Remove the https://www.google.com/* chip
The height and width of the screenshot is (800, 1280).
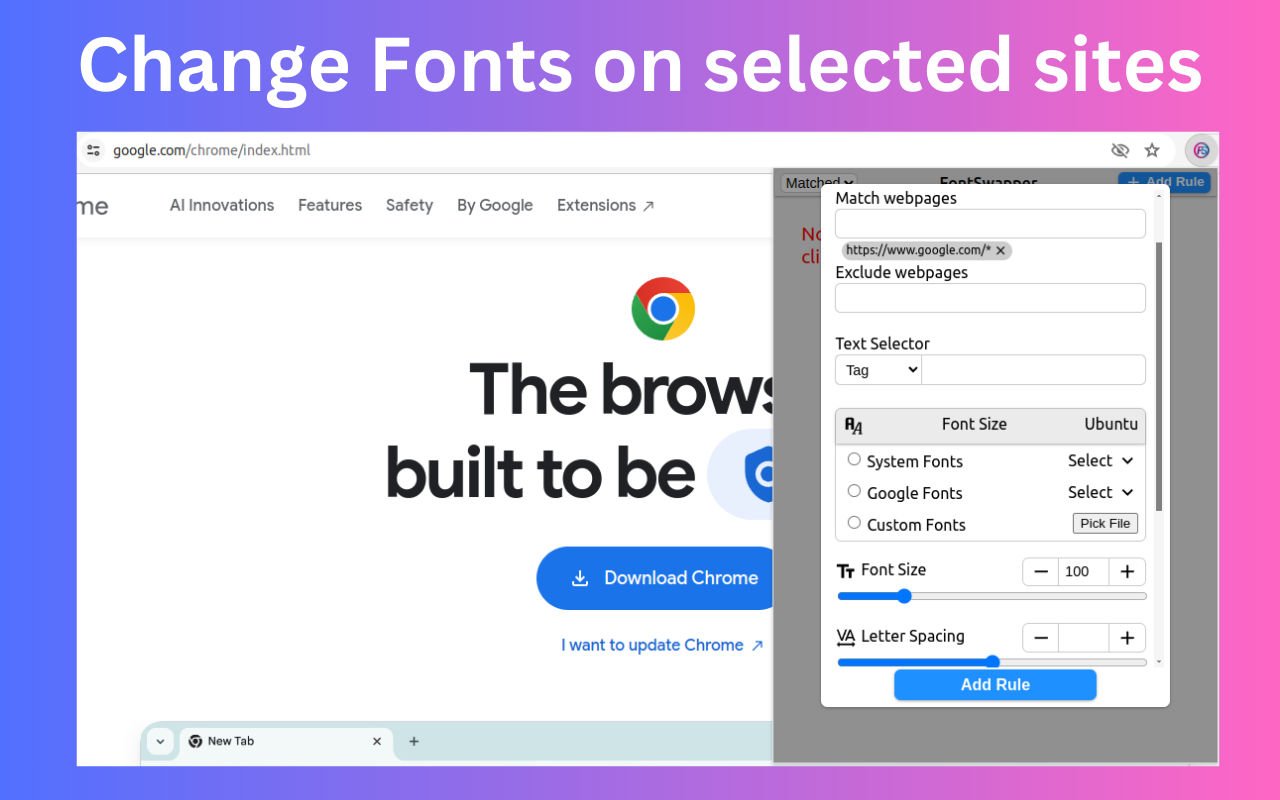click(1000, 250)
